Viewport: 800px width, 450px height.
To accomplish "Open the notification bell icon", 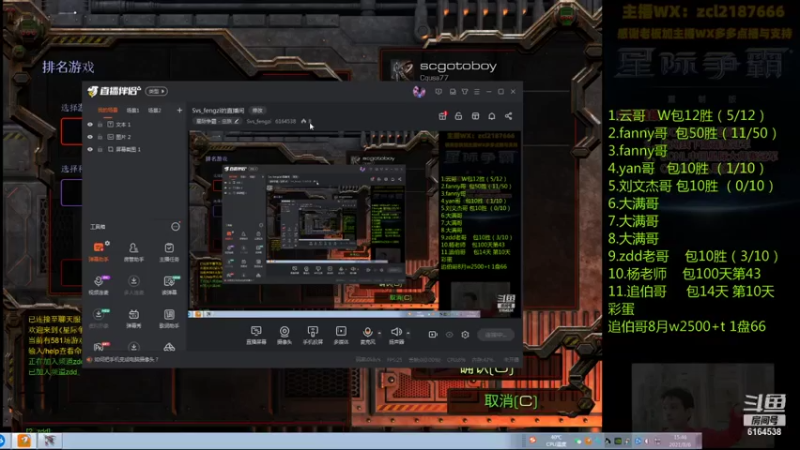I will coord(492,116).
